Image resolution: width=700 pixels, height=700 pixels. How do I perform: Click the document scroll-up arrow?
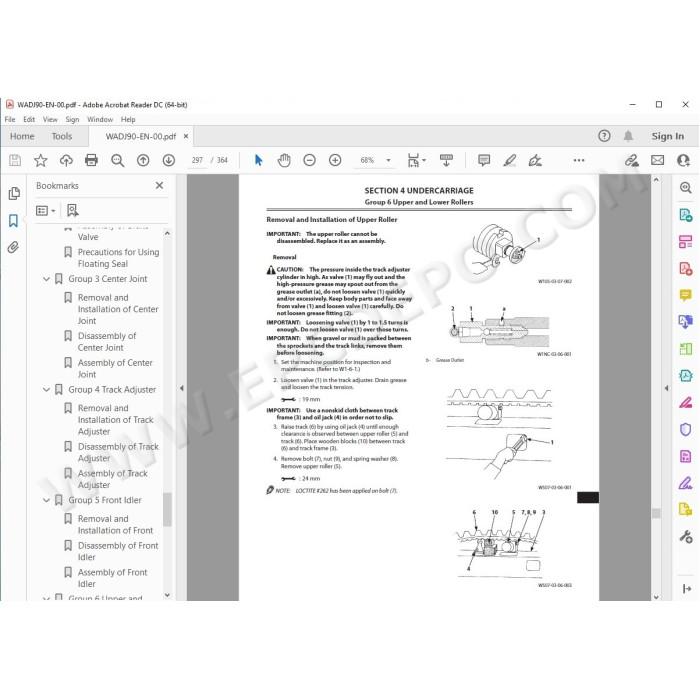pos(656,179)
